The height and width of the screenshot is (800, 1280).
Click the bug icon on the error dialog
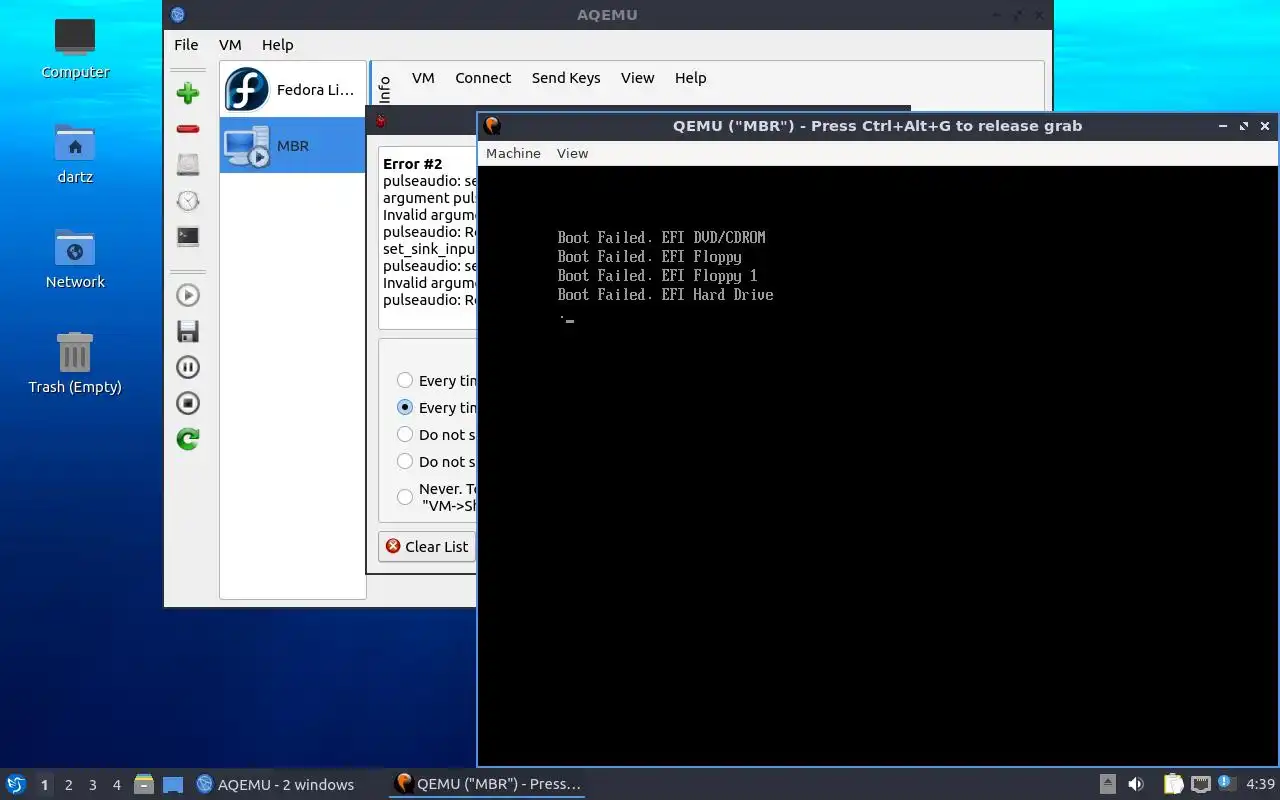pyautogui.click(x=380, y=121)
